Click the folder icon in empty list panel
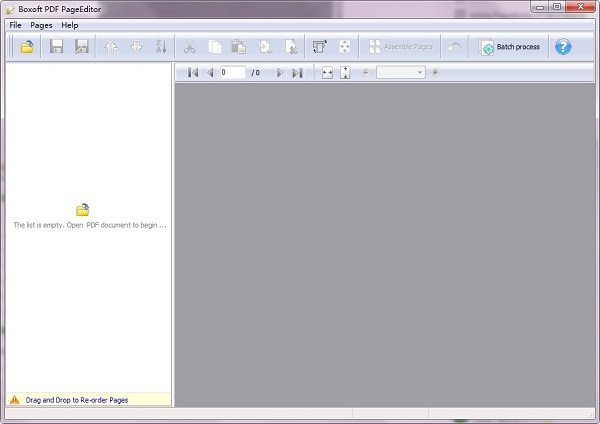Screen dimensions: 600x424 (x=83, y=209)
